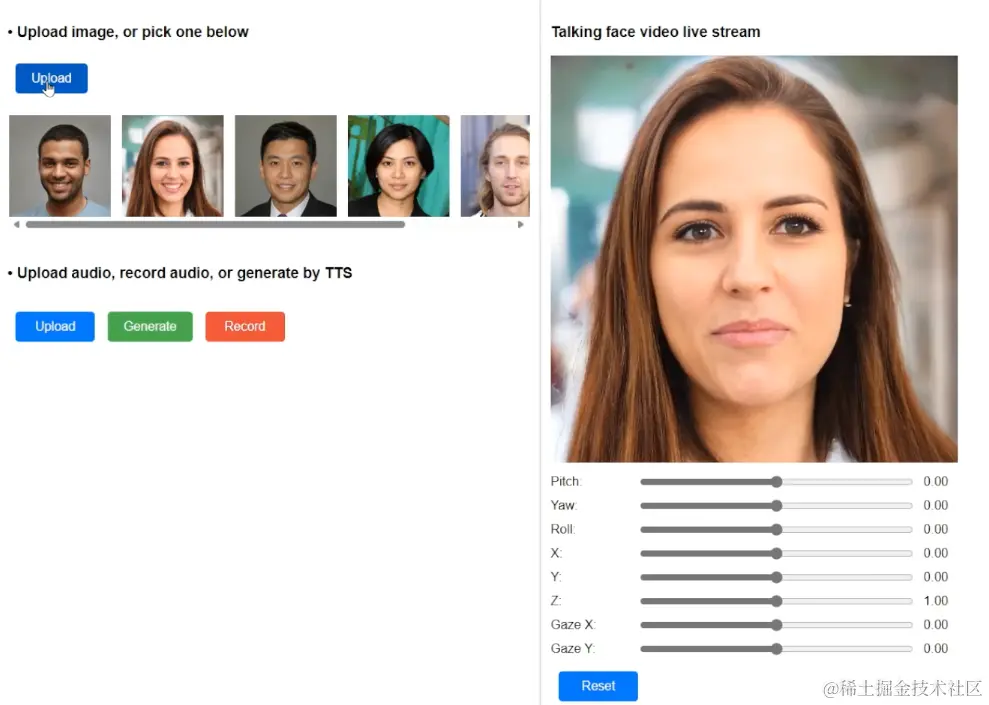Click the gallery scroll right arrow
The image size is (989, 705).
pos(520,224)
